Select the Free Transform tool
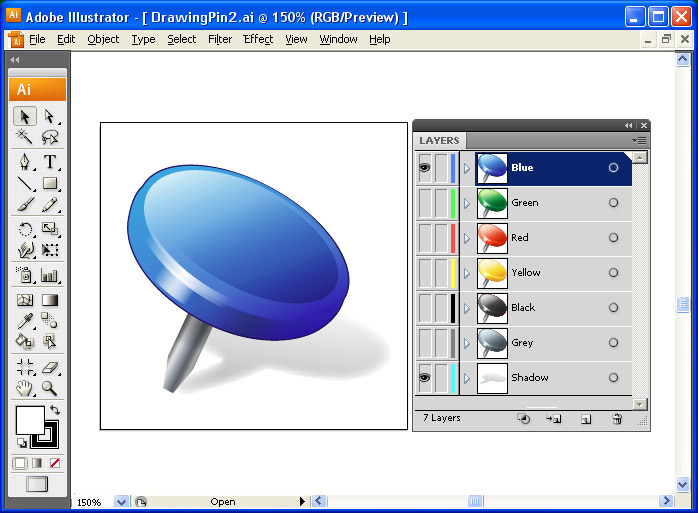Screen dimensions: 698x513 point(49,250)
